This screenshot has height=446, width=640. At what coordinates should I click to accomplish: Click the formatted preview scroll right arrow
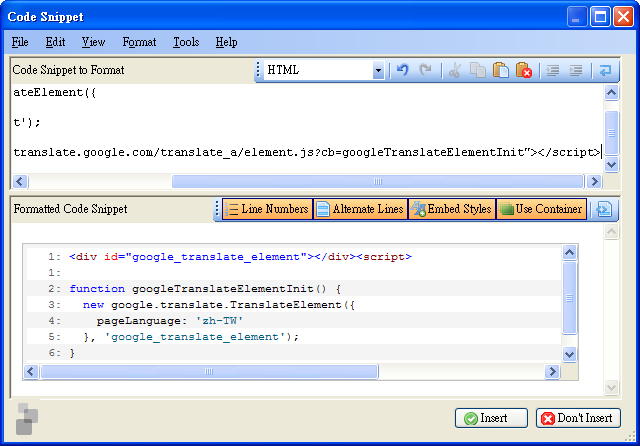552,371
